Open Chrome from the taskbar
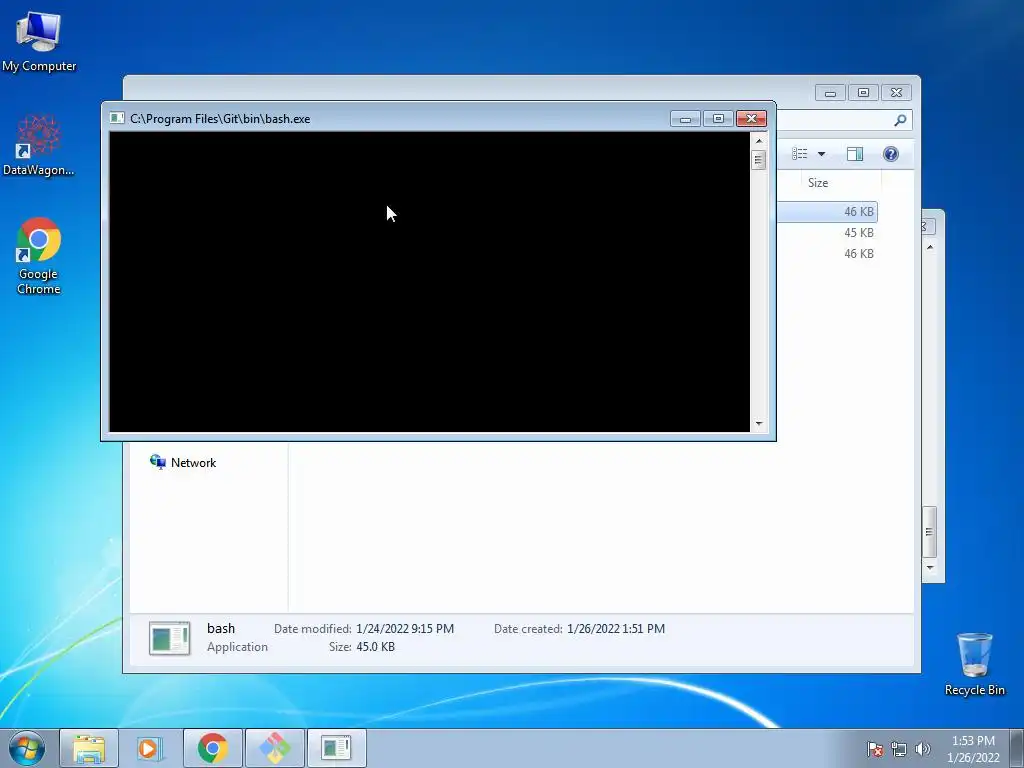The width and height of the screenshot is (1024, 768). pyautogui.click(x=213, y=748)
